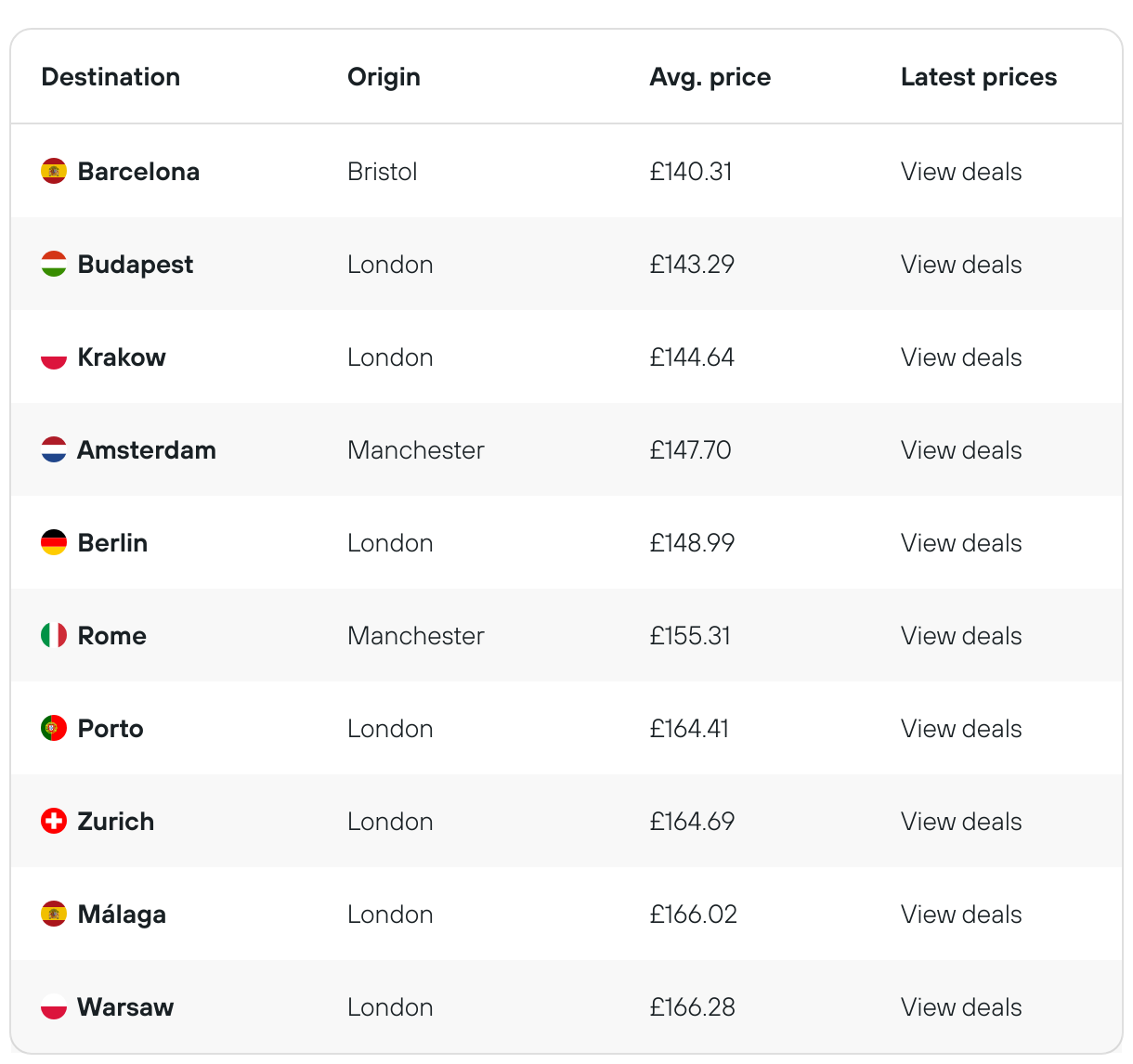The width and height of the screenshot is (1133, 1064).
Task: Click the Avg. price column header
Action: (x=710, y=77)
